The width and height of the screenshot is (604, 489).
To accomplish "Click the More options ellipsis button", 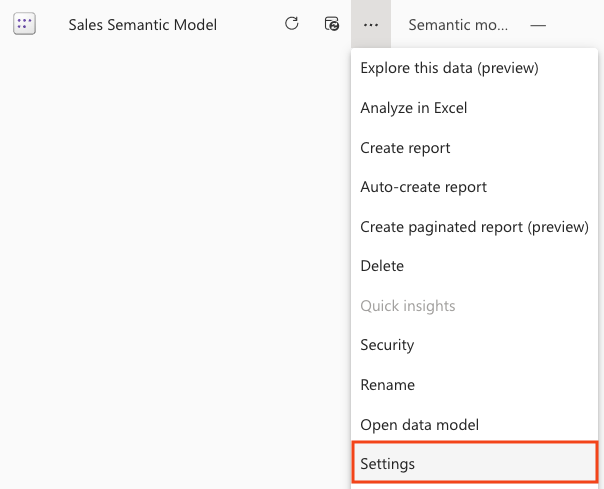I will click(x=371, y=25).
